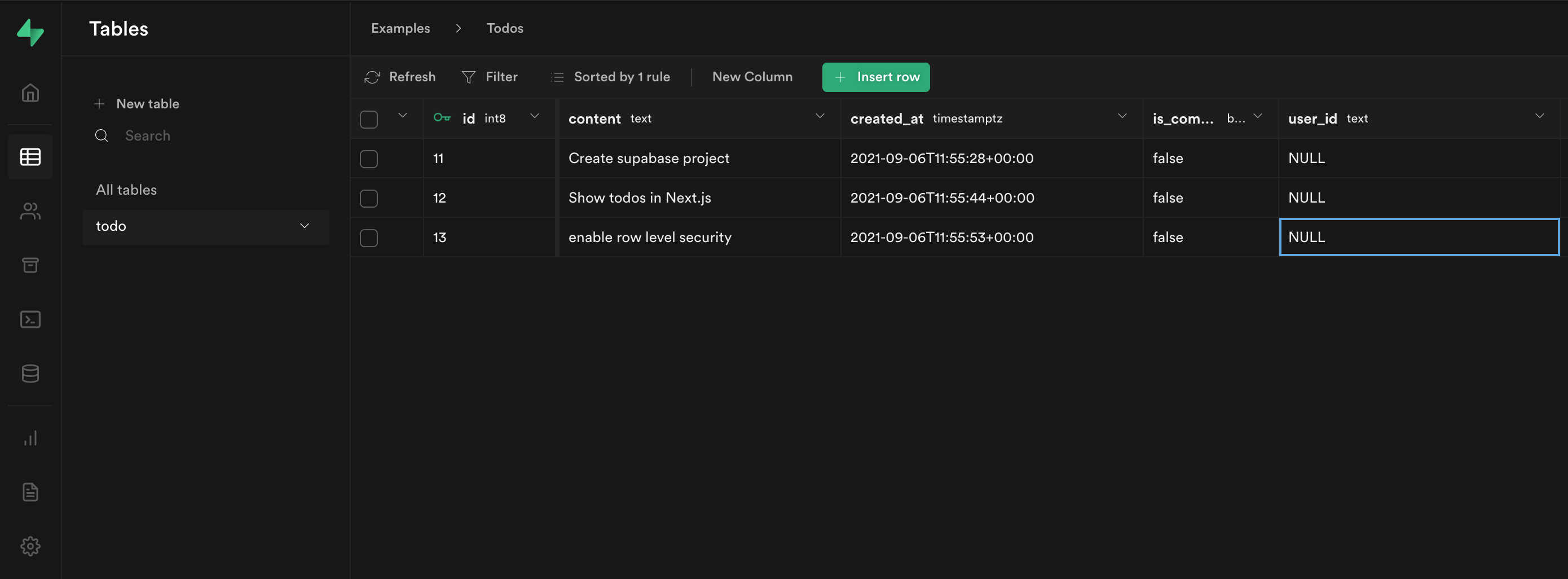
Task: Open the Database sidebar icon
Action: [x=30, y=373]
